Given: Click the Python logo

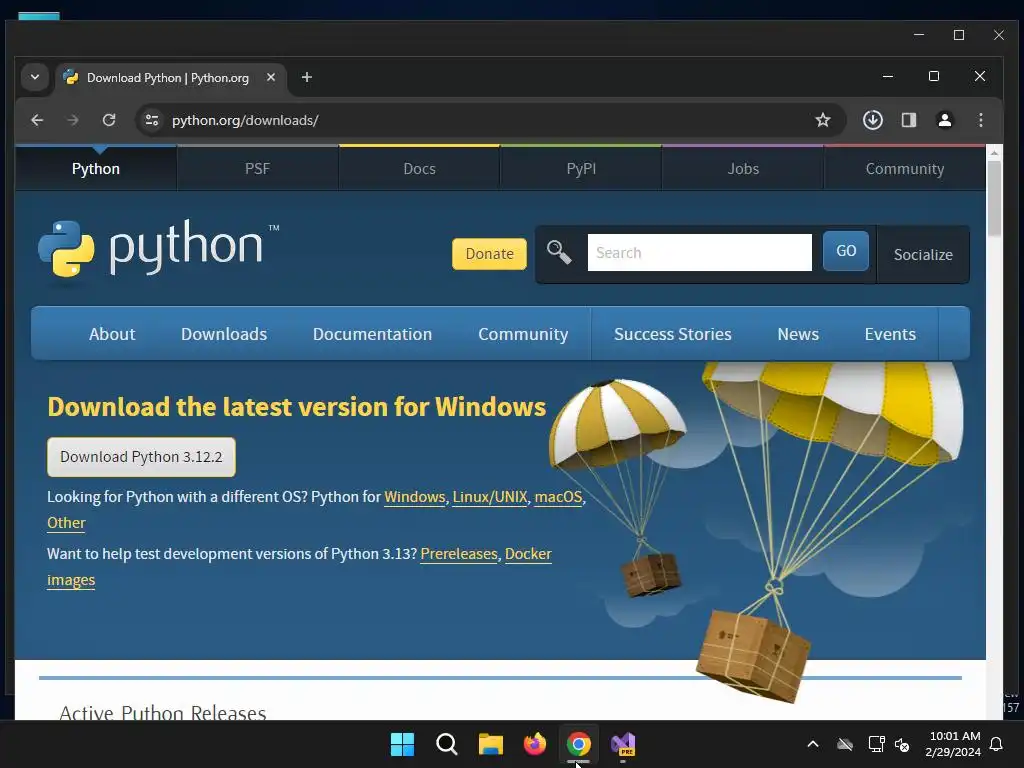Looking at the screenshot, I should [158, 248].
